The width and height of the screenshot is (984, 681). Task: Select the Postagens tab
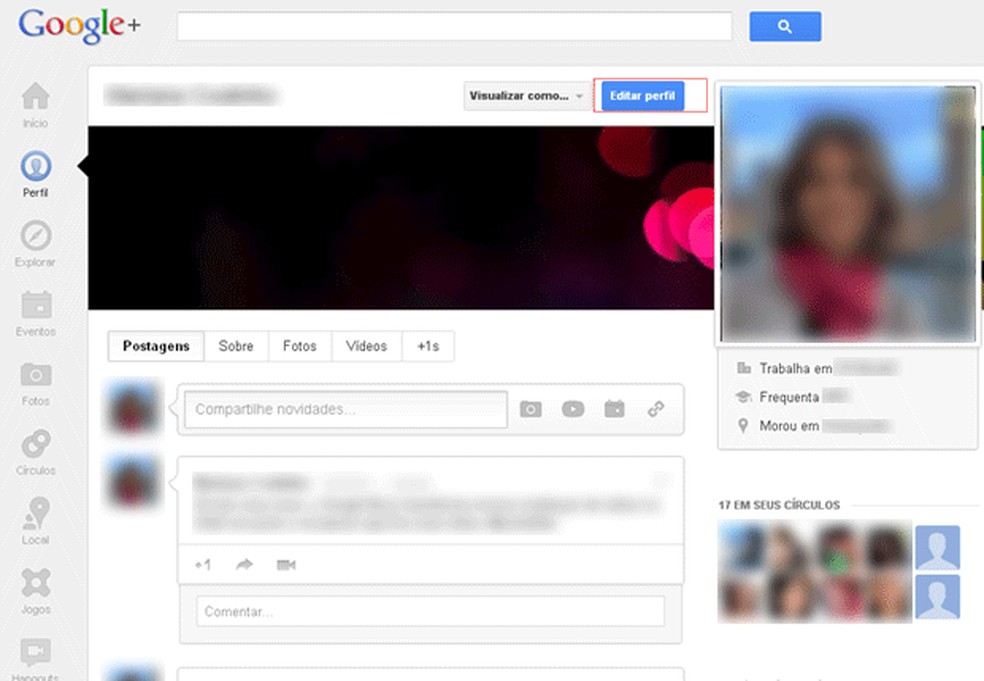click(x=156, y=346)
